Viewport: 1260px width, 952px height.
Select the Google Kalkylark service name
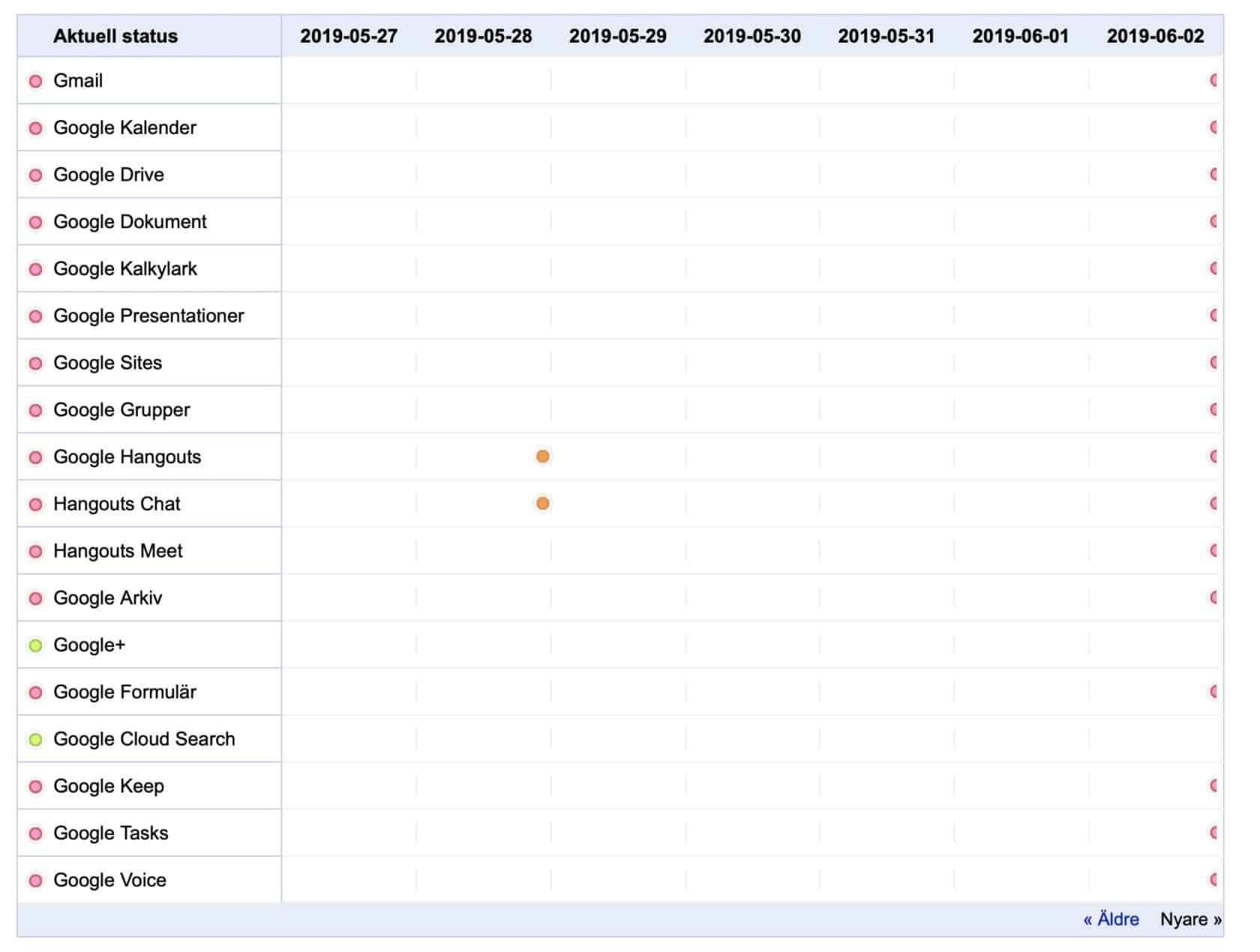(125, 269)
